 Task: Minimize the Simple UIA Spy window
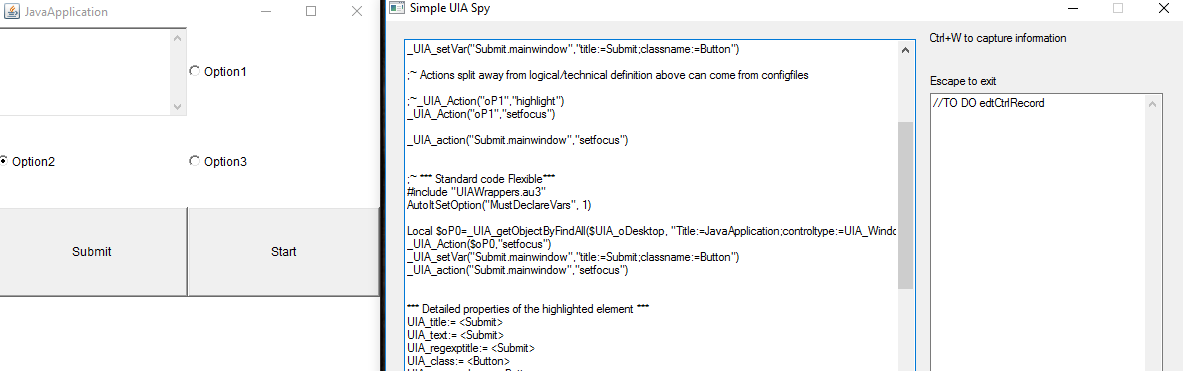pos(1073,9)
